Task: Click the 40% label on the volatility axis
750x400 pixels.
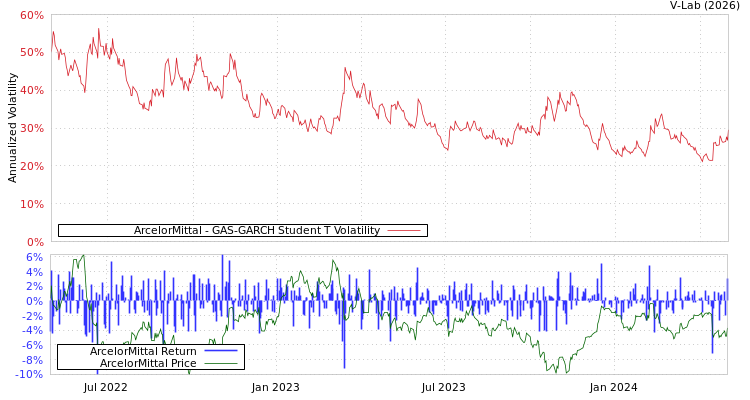Action: coord(31,90)
